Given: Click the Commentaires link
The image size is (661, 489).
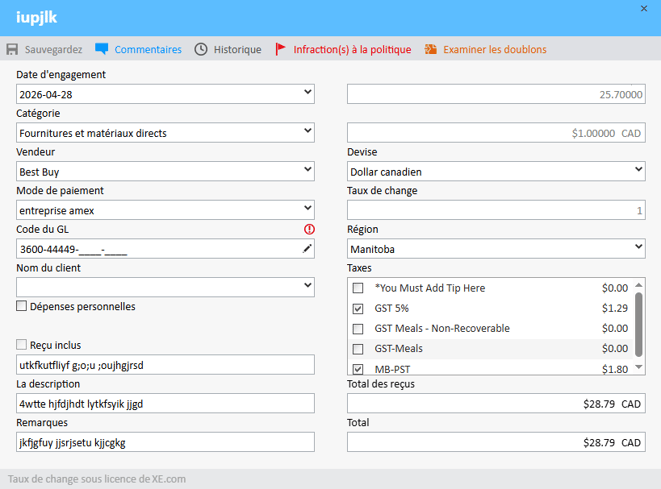Looking at the screenshot, I should pyautogui.click(x=148, y=49).
